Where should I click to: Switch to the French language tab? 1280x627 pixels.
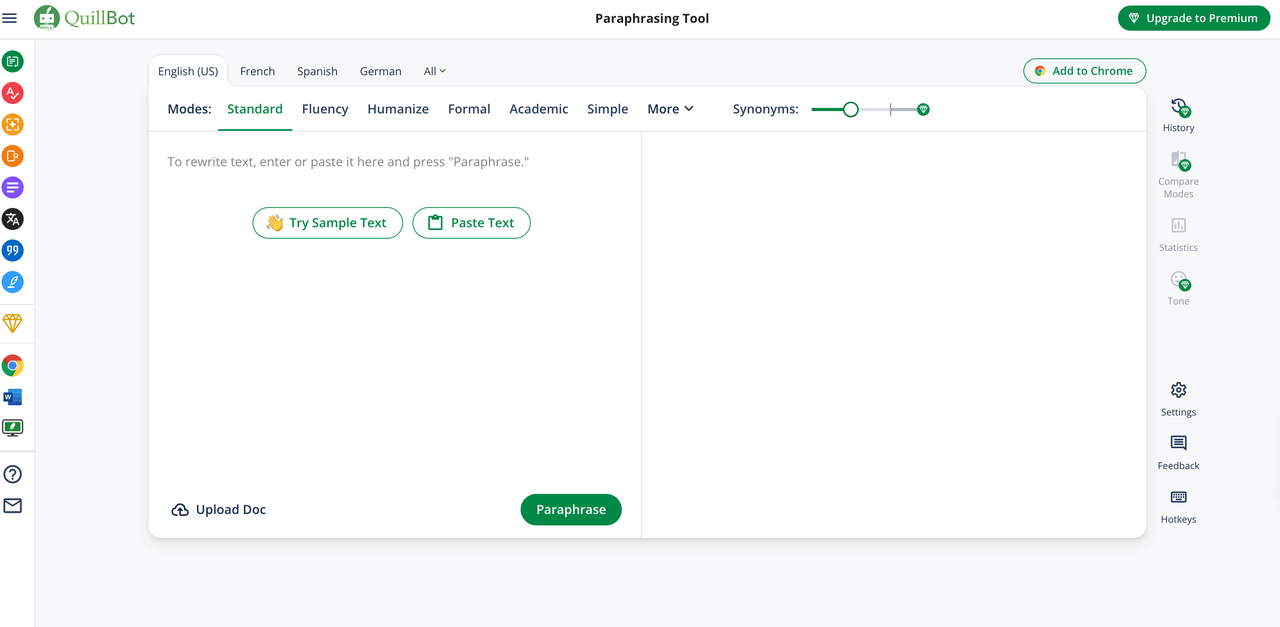pos(257,71)
